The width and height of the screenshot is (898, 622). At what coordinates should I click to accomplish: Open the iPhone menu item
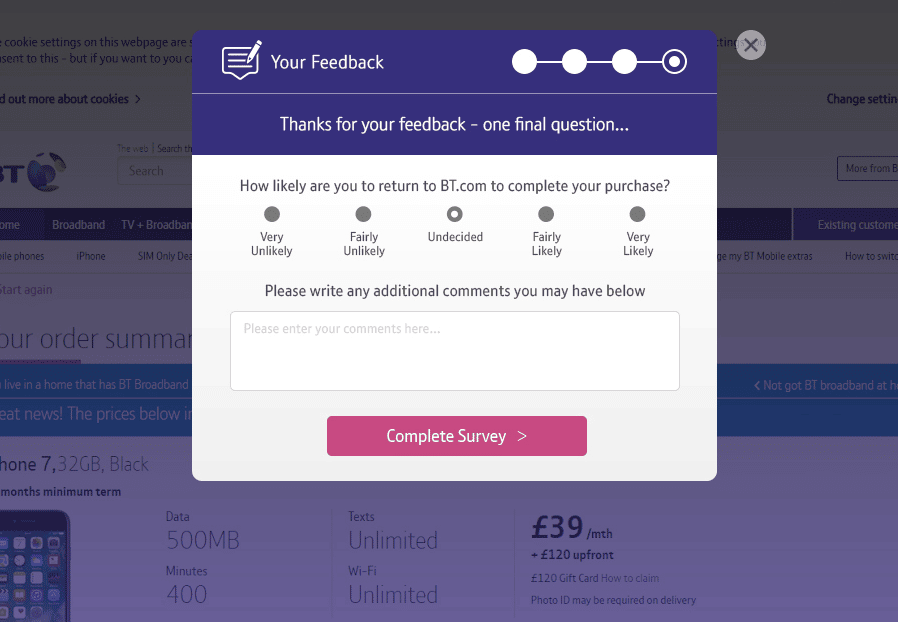click(x=90, y=256)
